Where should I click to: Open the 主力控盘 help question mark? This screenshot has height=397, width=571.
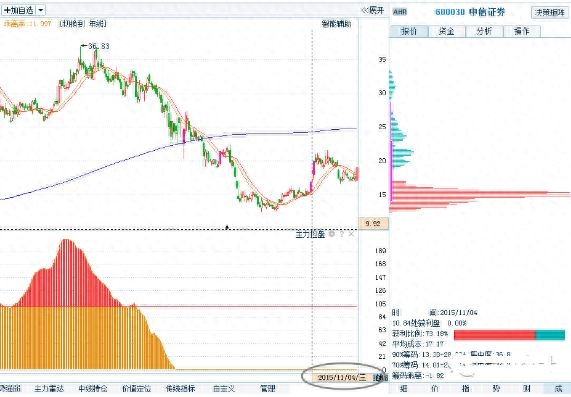342,234
